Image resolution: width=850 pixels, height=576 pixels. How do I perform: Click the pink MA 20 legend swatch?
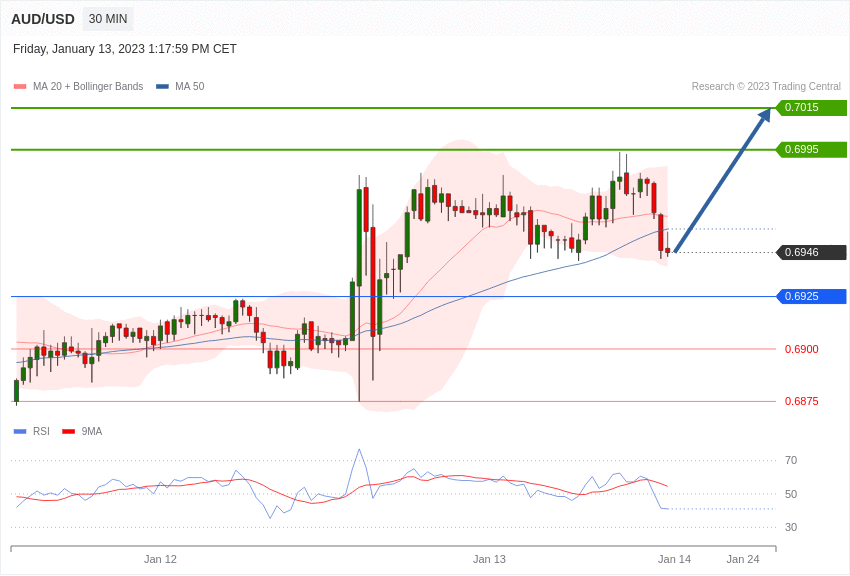[20, 86]
